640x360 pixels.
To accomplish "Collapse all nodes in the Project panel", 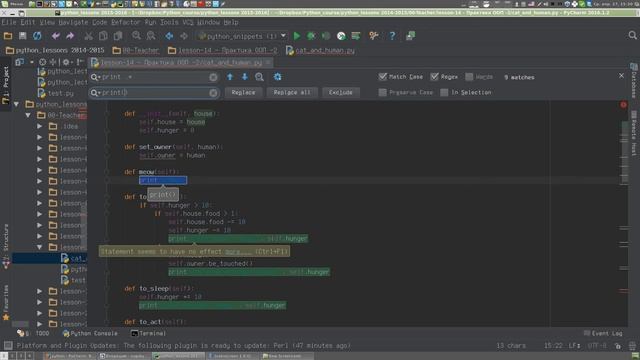I will 53,62.
